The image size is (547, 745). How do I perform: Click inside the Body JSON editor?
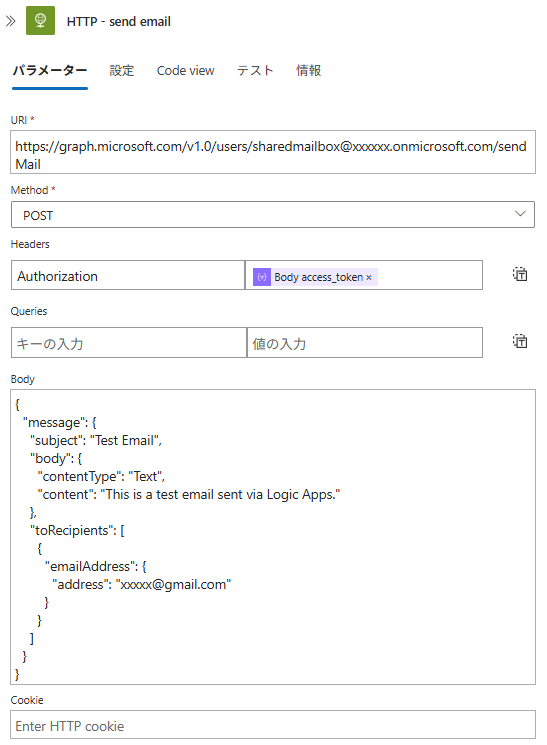click(273, 537)
